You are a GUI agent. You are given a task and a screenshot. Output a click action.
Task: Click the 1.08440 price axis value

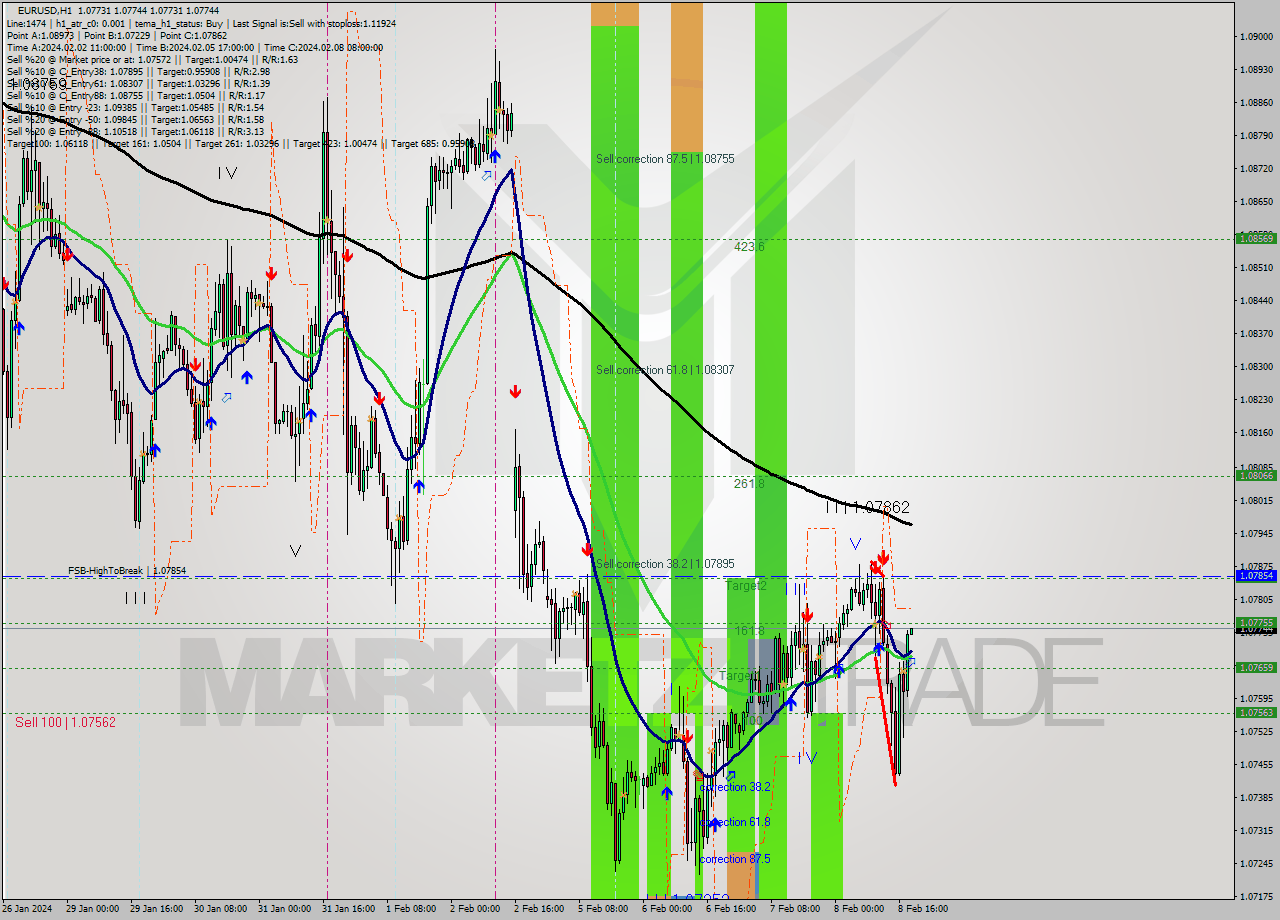coord(1256,300)
